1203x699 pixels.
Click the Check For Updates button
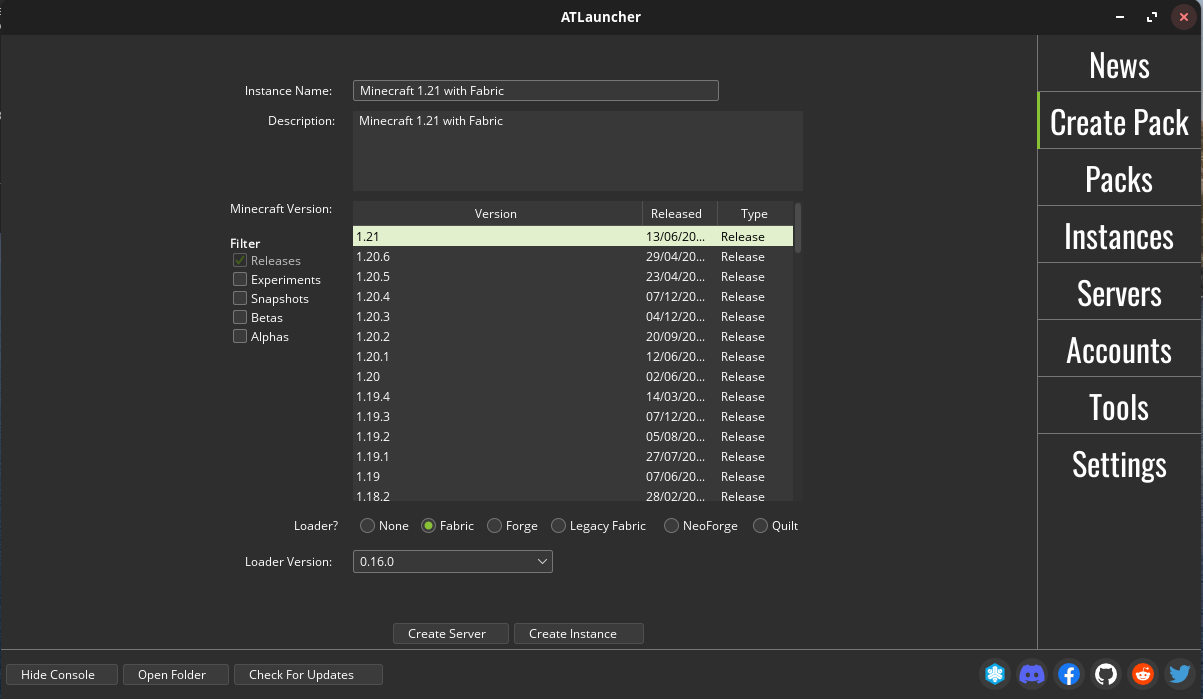pos(308,674)
